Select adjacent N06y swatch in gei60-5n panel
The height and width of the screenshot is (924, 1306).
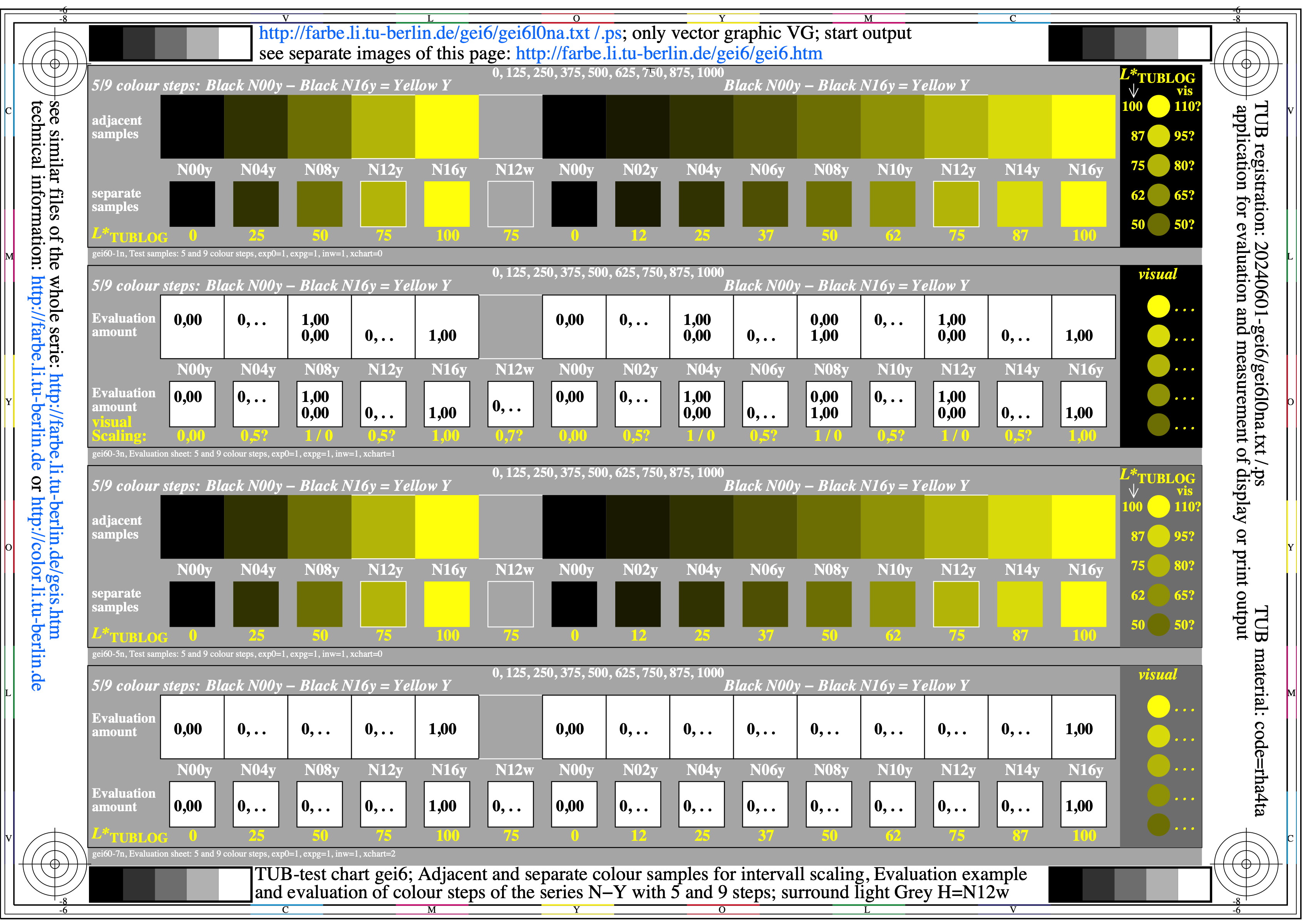coord(765,527)
